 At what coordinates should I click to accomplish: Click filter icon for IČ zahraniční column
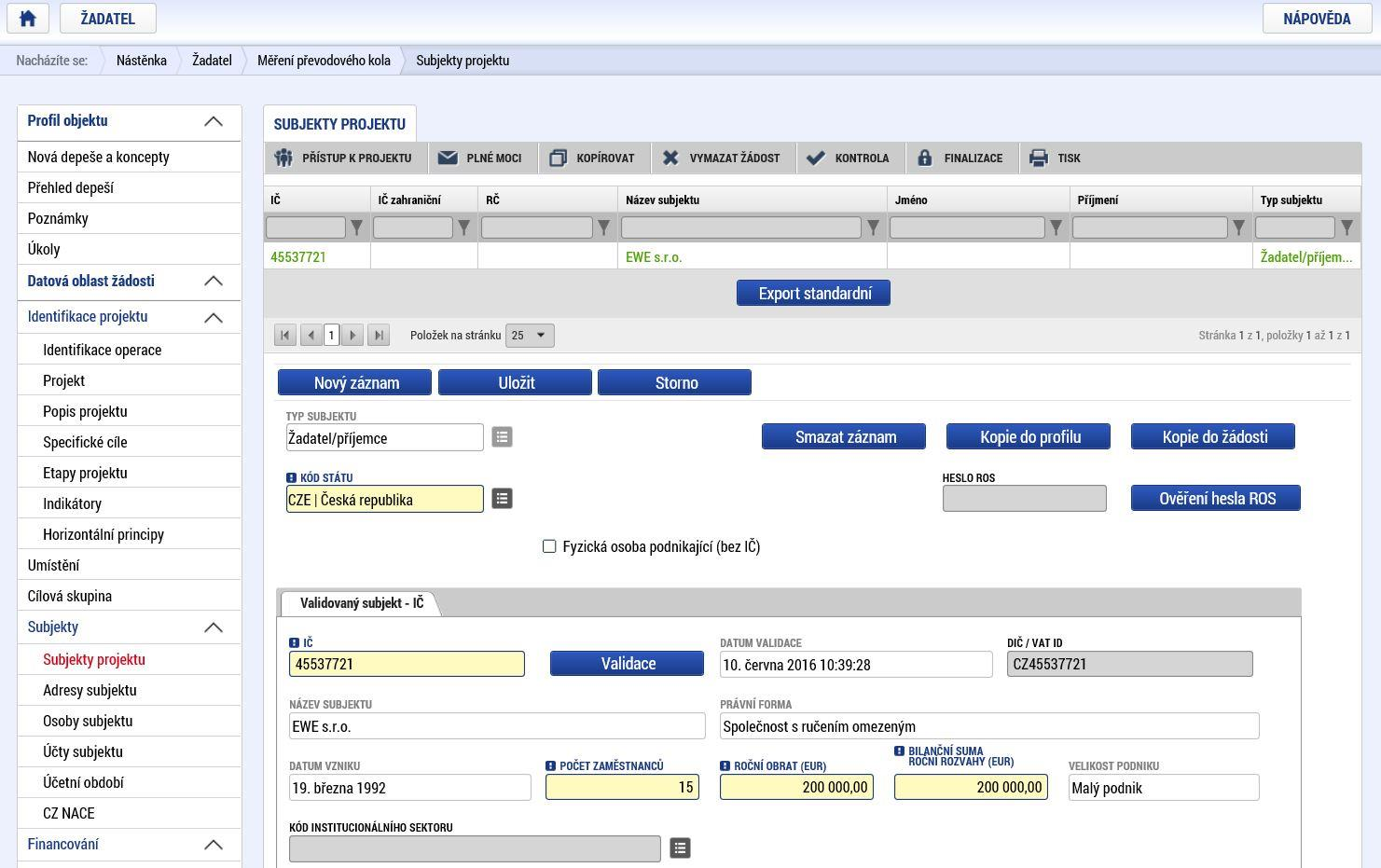point(463,227)
